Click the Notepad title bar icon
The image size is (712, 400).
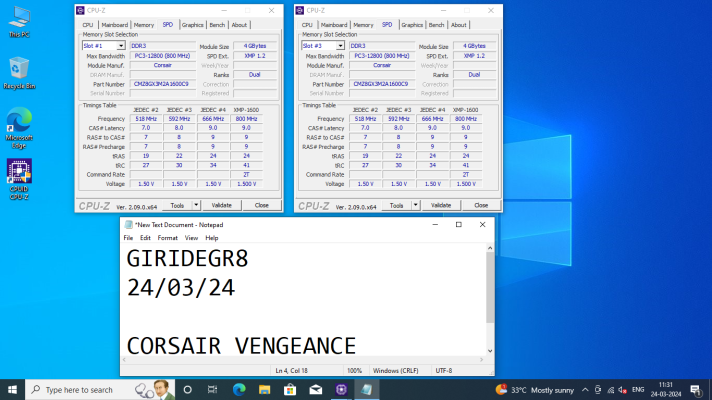point(129,225)
